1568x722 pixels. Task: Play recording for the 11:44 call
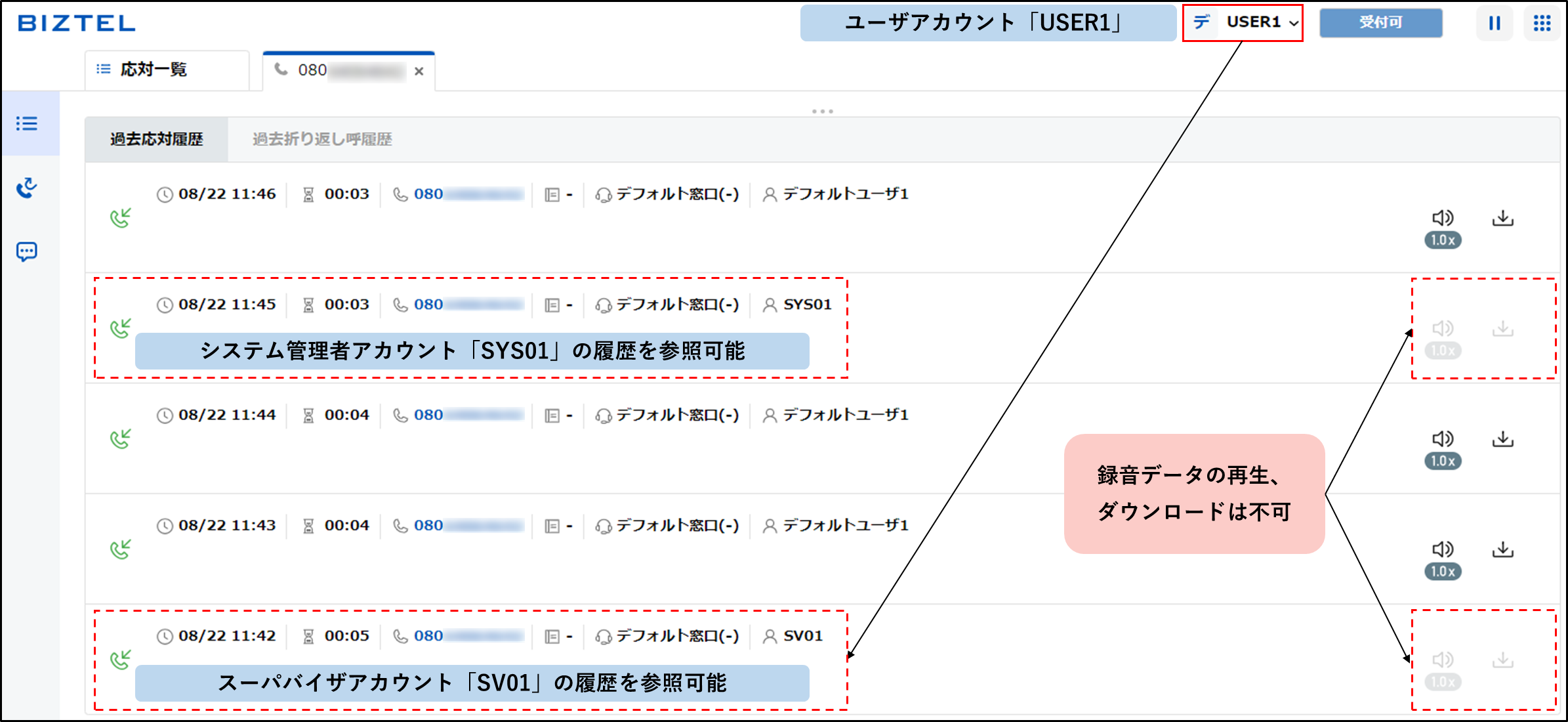1443,438
